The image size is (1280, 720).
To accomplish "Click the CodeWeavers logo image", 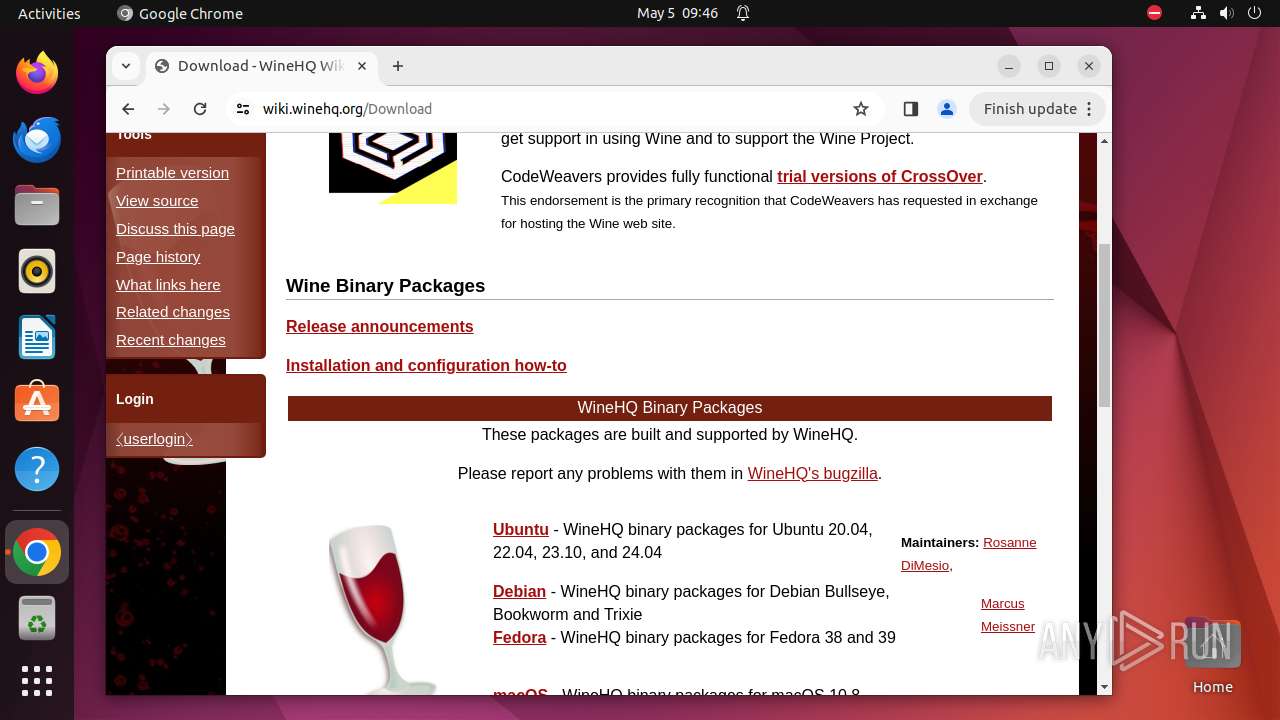I will click(393, 168).
